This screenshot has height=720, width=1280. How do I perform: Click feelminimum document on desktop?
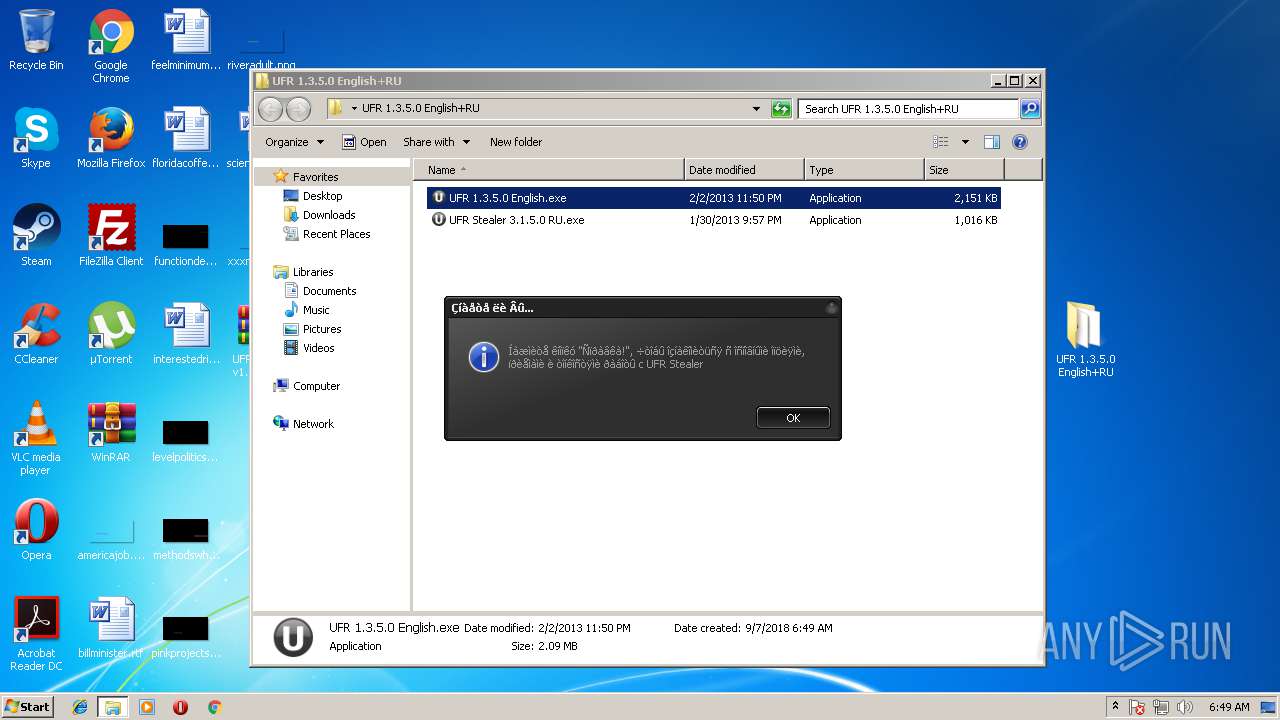pos(186,40)
